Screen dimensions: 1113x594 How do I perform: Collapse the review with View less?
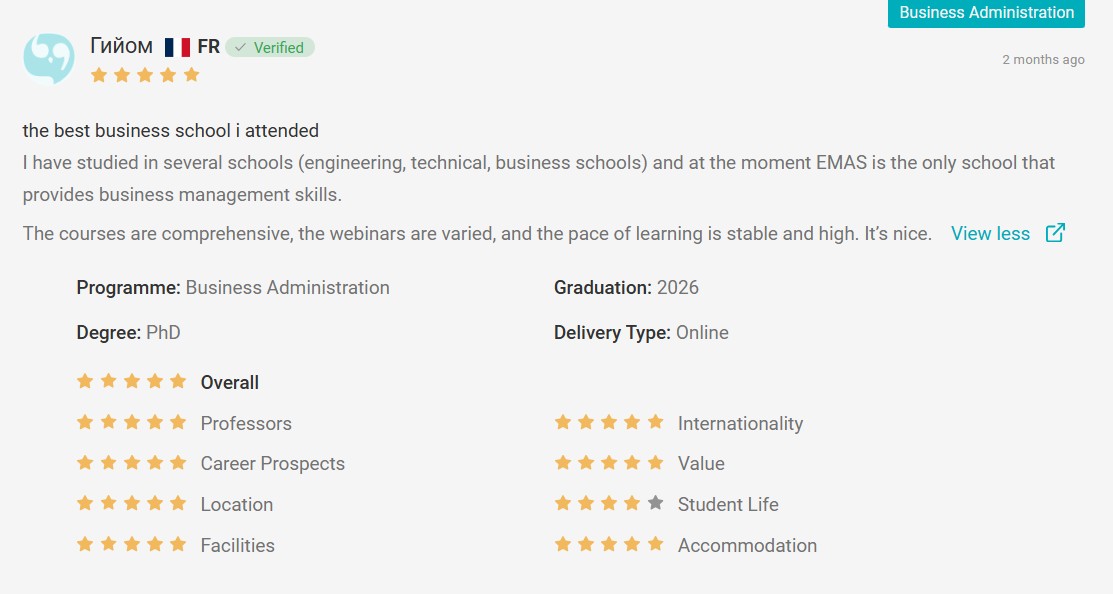(x=990, y=233)
